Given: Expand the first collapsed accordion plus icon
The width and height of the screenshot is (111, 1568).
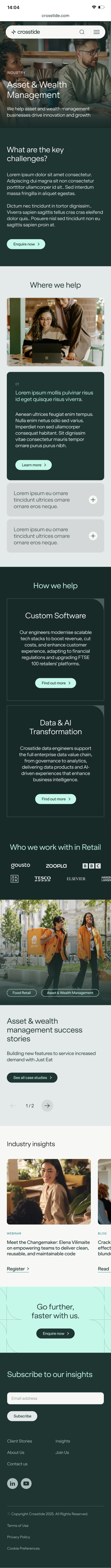Looking at the screenshot, I should [x=93, y=500].
